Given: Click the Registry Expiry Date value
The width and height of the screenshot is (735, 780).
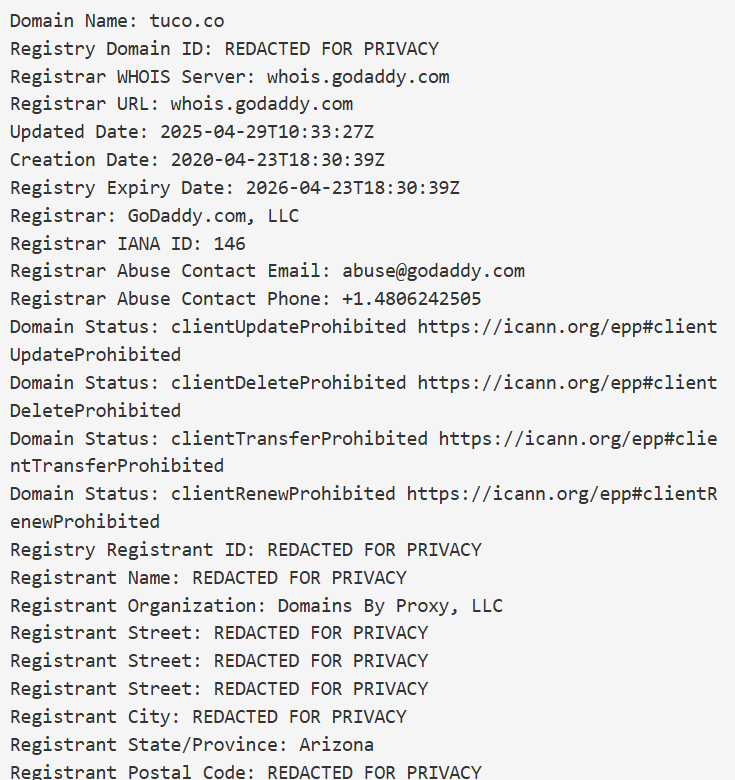Looking at the screenshot, I should coord(353,188).
